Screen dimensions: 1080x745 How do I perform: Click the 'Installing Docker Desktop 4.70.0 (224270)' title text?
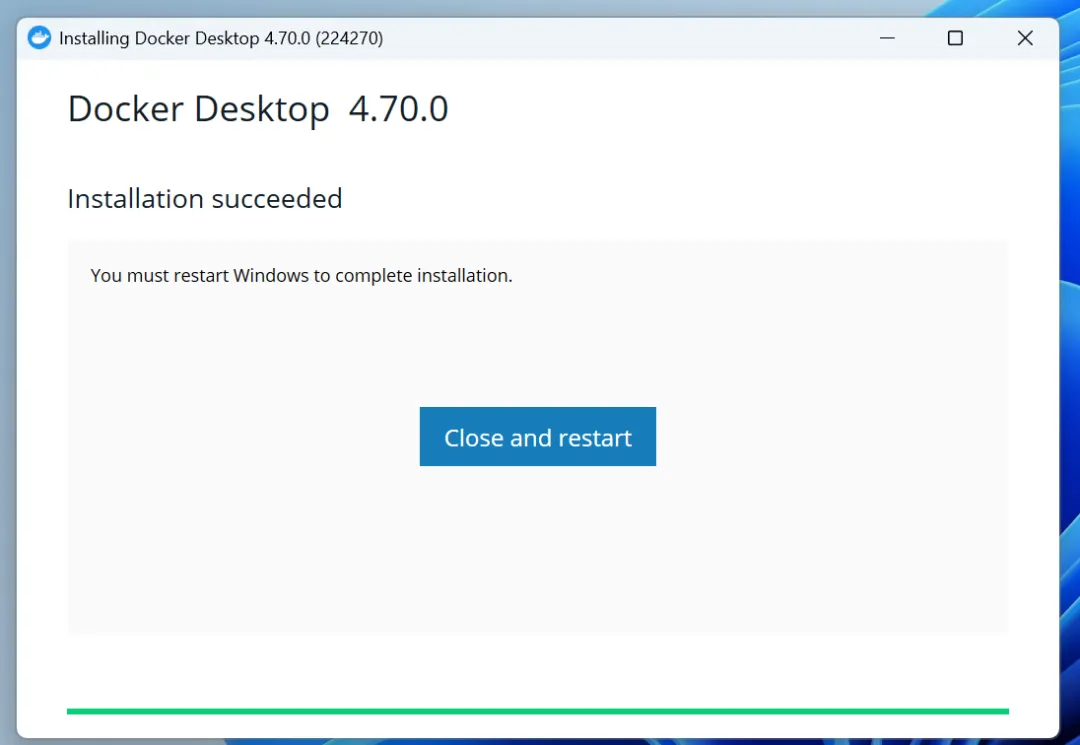(x=221, y=38)
